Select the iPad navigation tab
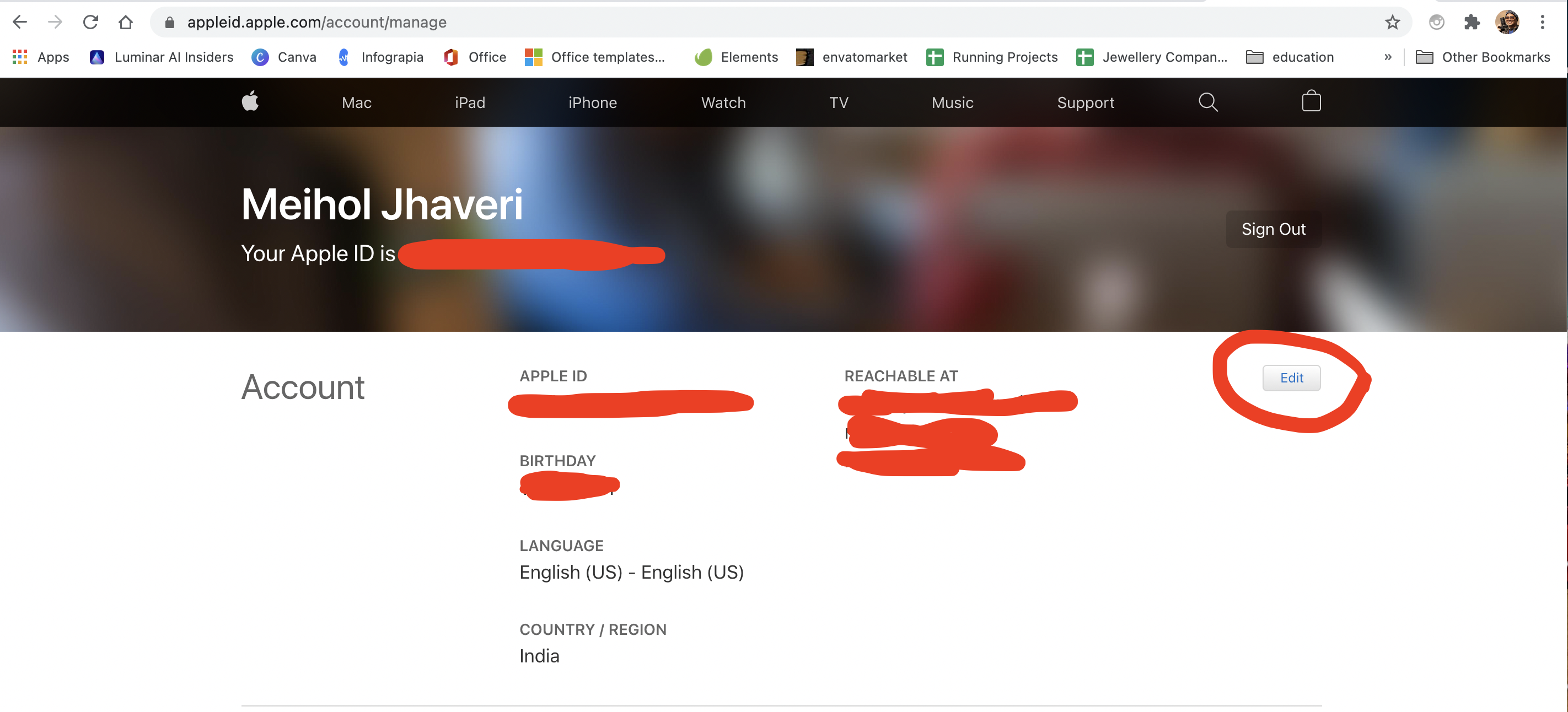This screenshot has height=712, width=1568. 470,102
